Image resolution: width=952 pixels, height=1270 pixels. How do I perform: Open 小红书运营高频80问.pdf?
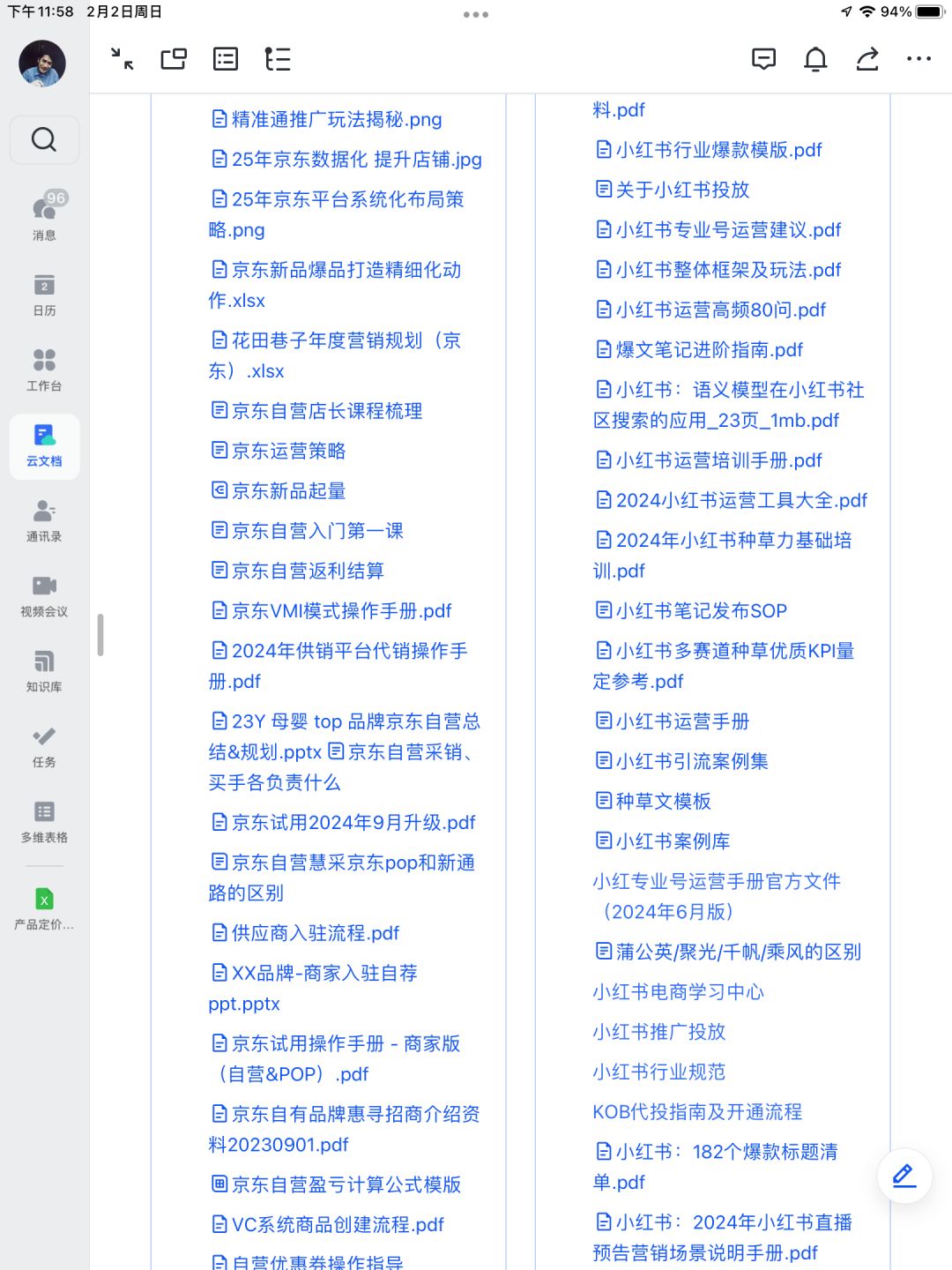711,310
